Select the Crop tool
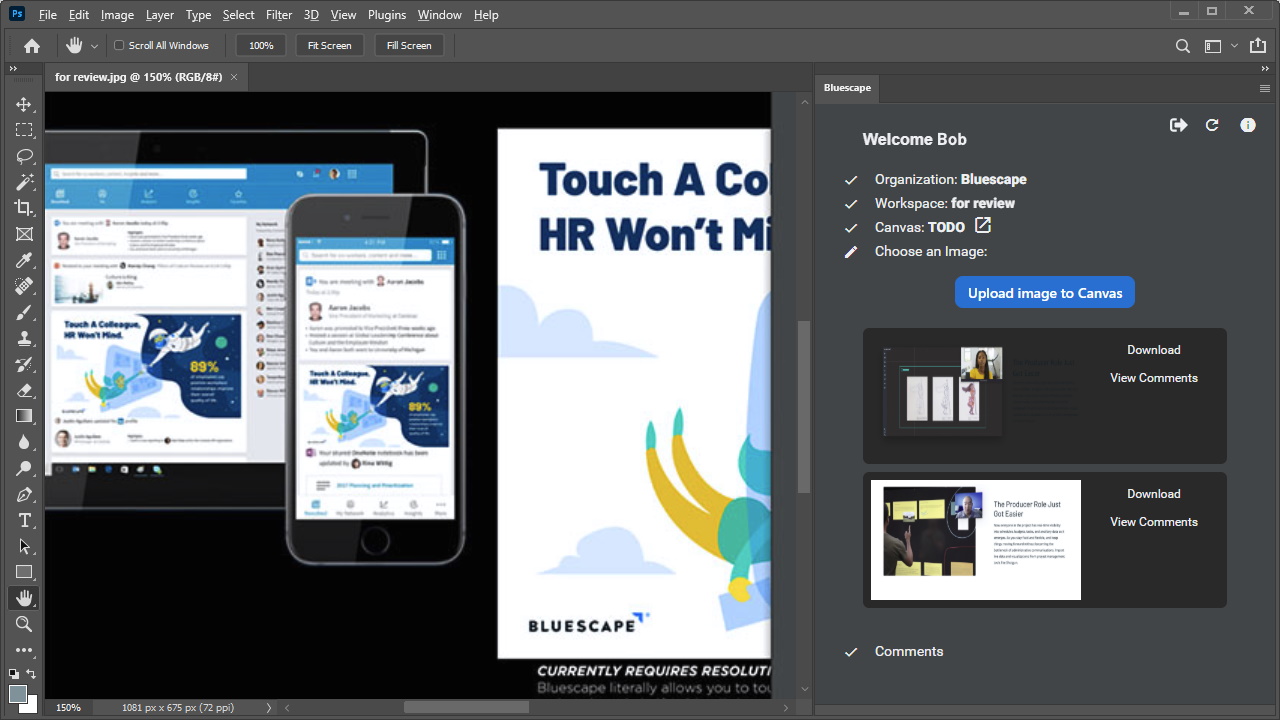1280x720 pixels. click(24, 208)
